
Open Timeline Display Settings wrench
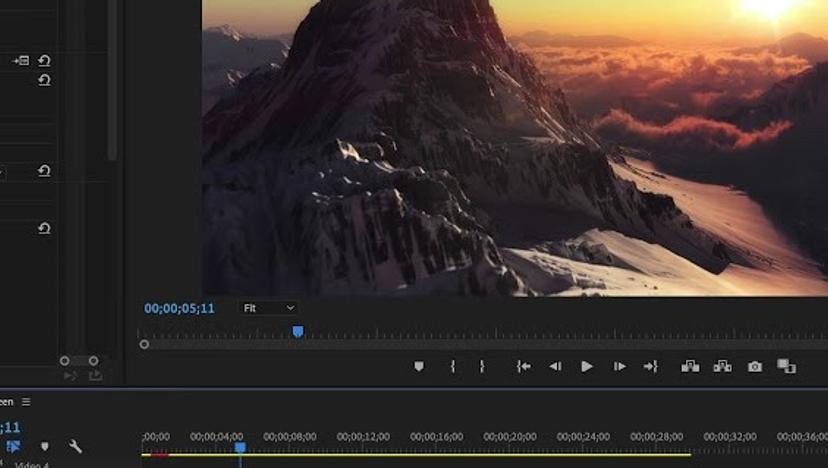[75, 447]
